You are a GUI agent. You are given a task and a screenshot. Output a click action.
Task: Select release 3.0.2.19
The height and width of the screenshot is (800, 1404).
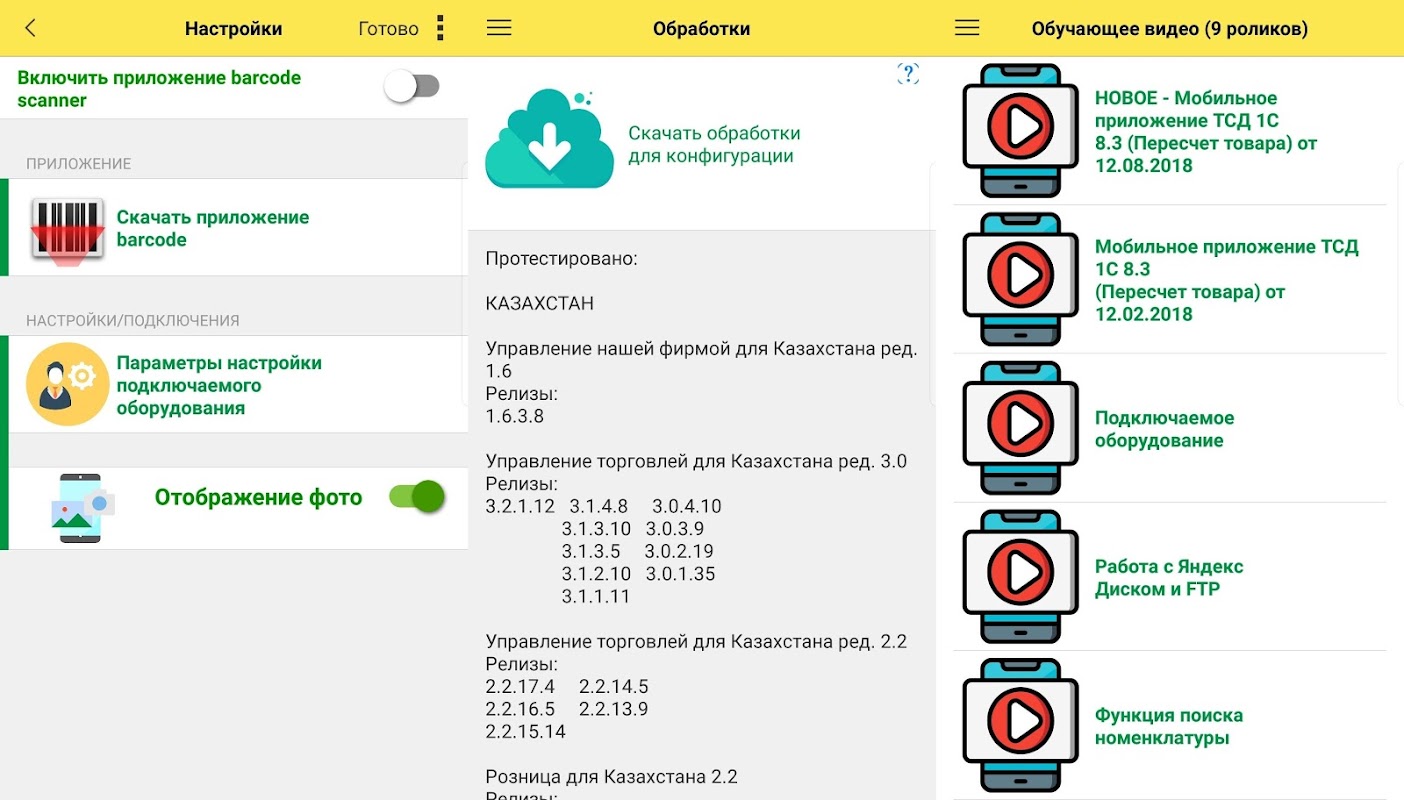click(x=679, y=552)
